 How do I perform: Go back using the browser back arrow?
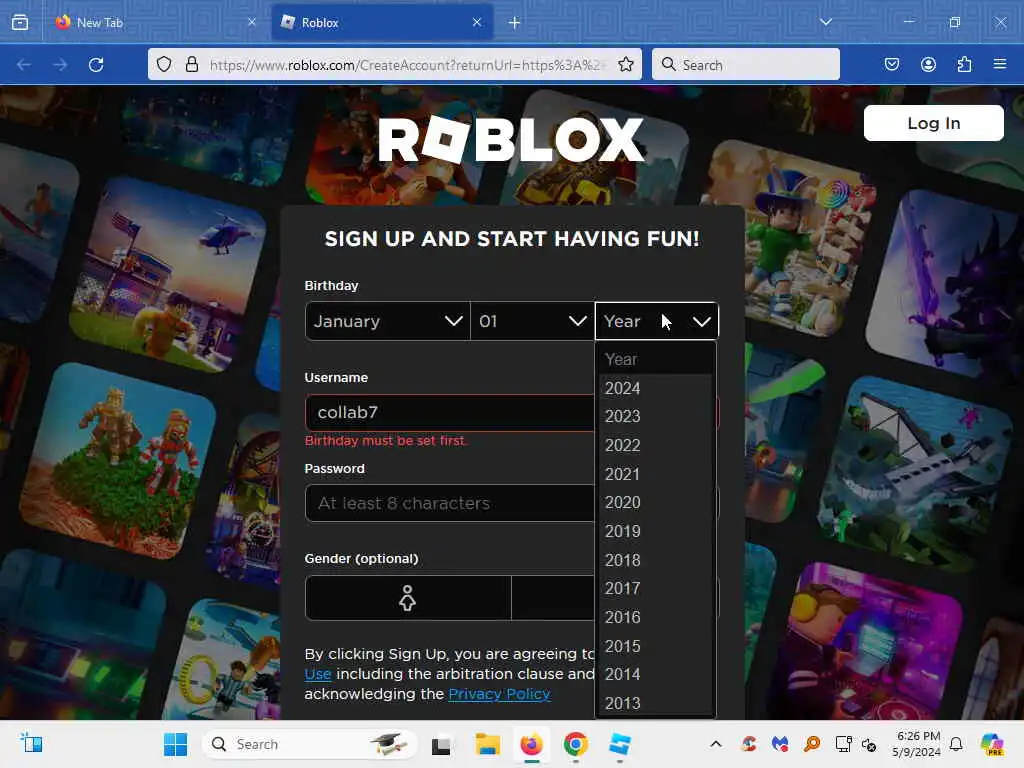[x=24, y=65]
